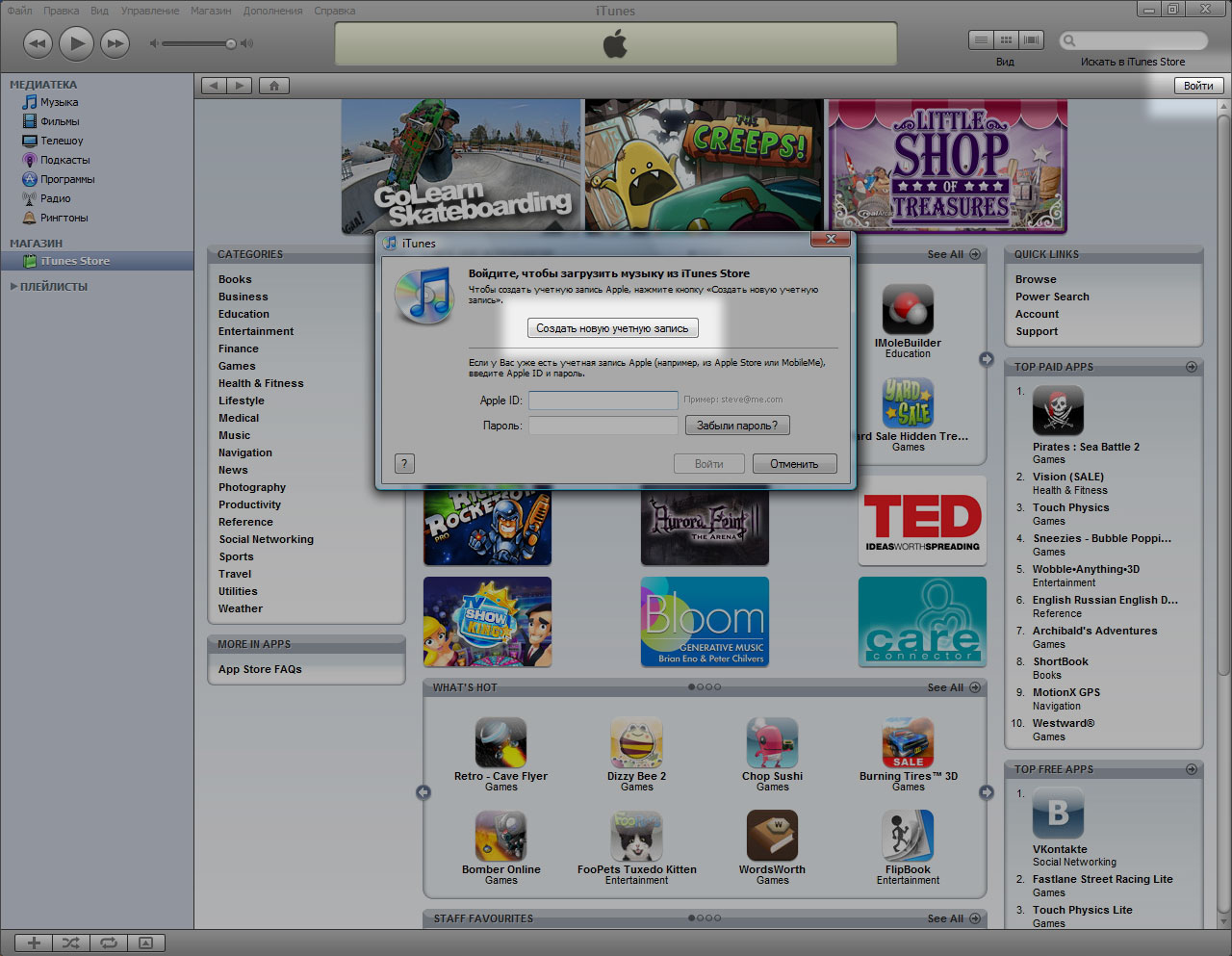Open Рингтоны in the sidebar

(64, 218)
